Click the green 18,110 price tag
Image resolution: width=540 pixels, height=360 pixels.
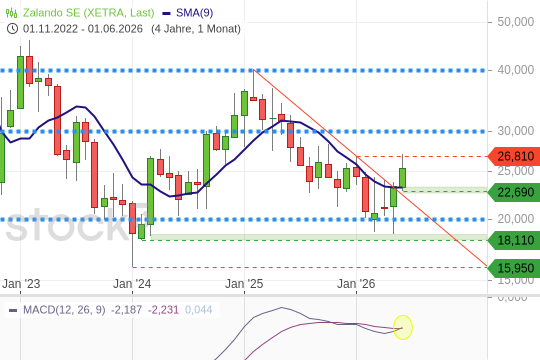513,240
